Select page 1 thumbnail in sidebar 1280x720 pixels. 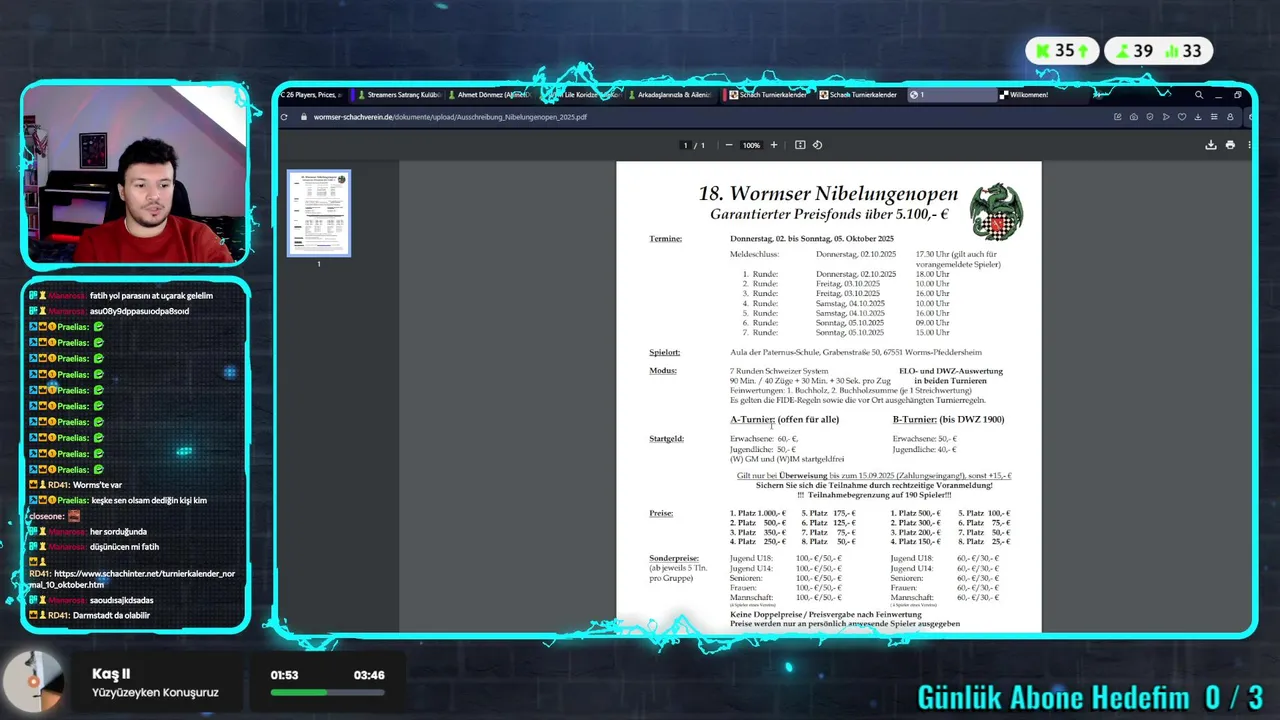[x=319, y=212]
